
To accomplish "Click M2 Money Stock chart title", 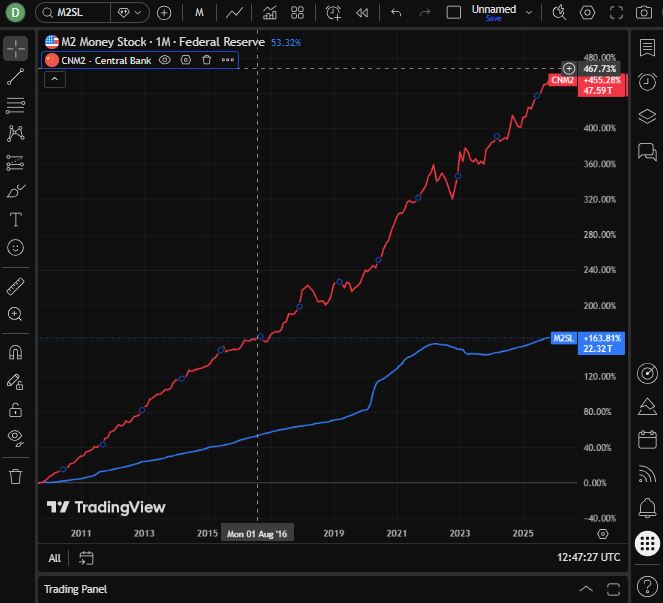I will click(x=163, y=42).
